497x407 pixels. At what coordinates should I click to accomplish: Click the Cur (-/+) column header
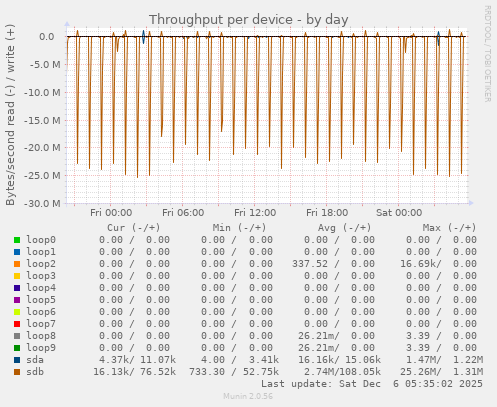coord(134,228)
